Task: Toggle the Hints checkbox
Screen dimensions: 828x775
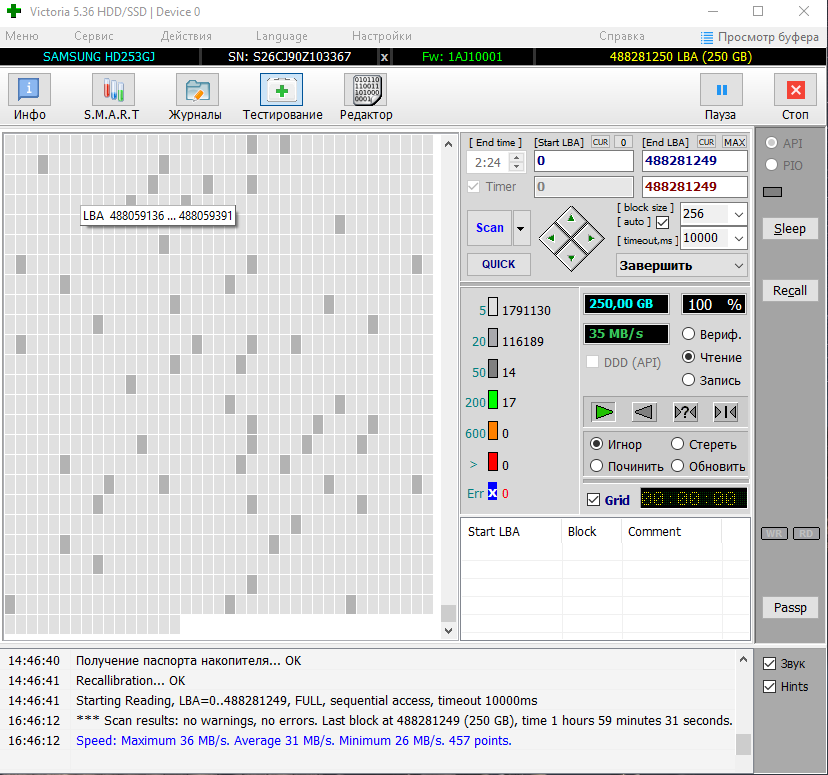Action: pyautogui.click(x=769, y=686)
